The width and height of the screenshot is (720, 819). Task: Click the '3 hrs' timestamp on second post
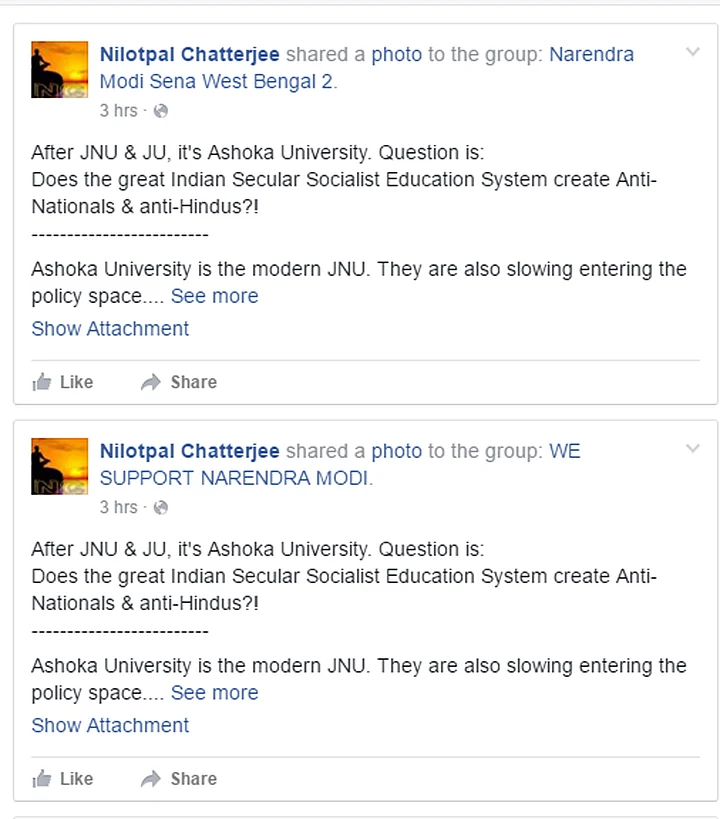[118, 508]
